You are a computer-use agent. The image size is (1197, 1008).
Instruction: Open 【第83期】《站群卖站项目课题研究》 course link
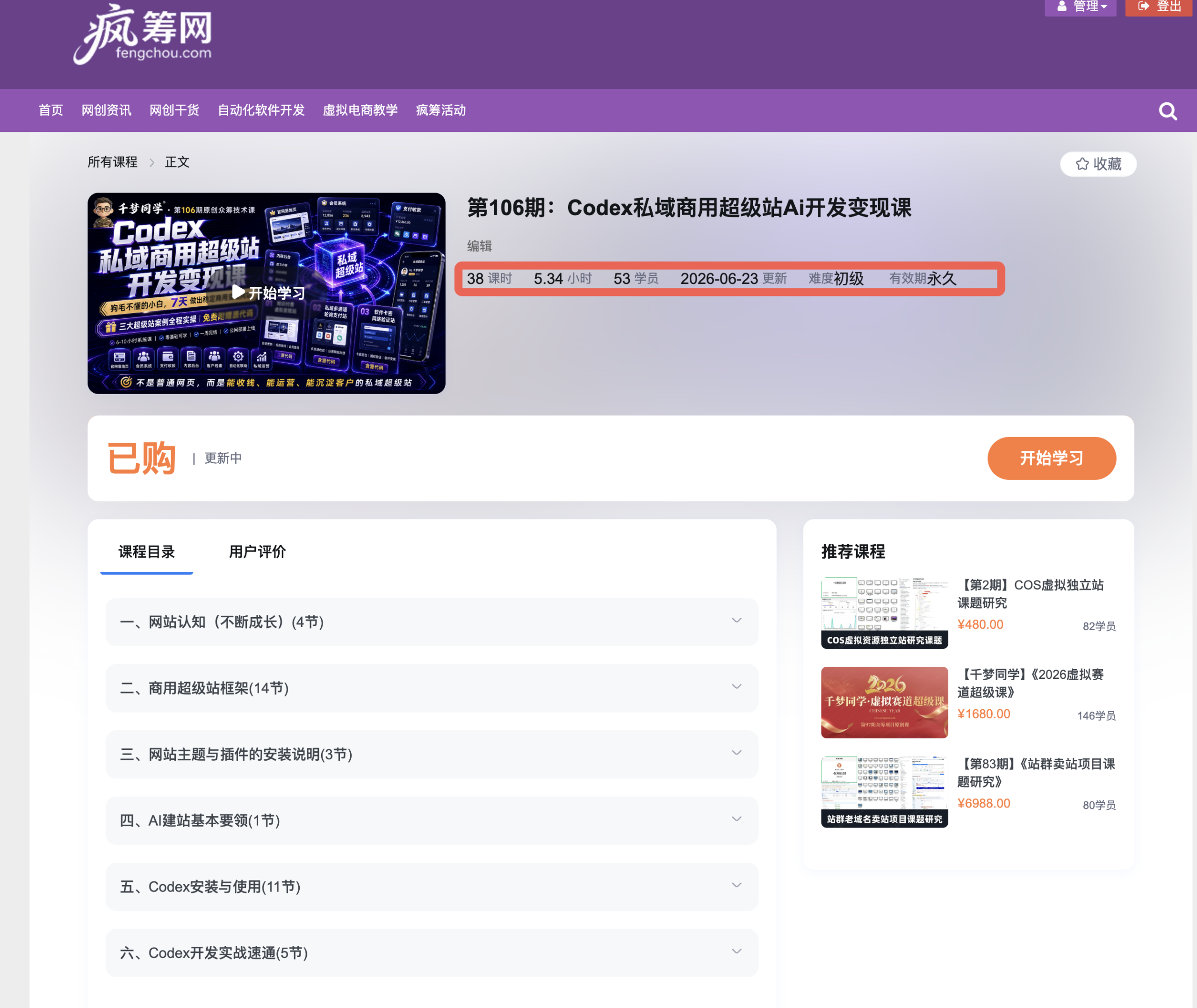tap(1036, 772)
